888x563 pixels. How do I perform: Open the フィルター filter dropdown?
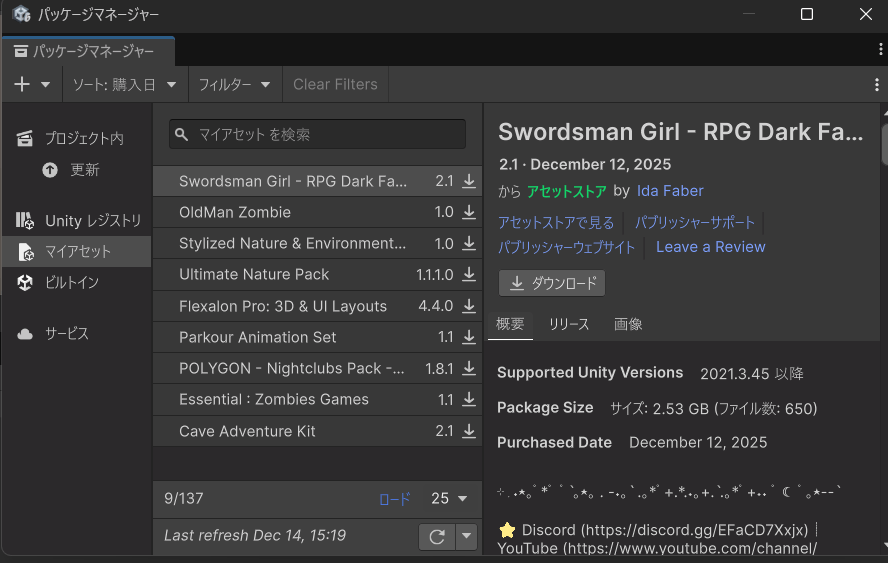coord(234,85)
